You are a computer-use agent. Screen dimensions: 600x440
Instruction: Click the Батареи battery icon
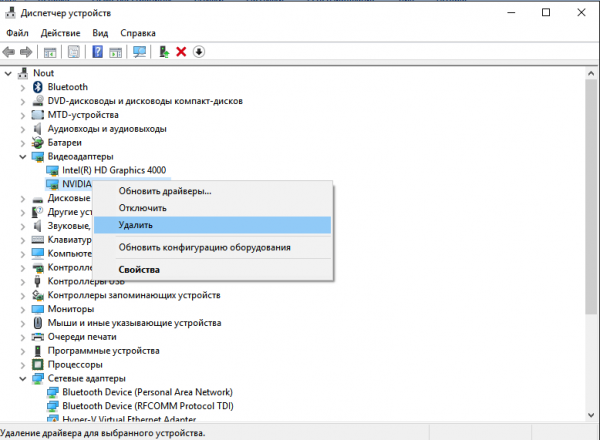pos(38,143)
